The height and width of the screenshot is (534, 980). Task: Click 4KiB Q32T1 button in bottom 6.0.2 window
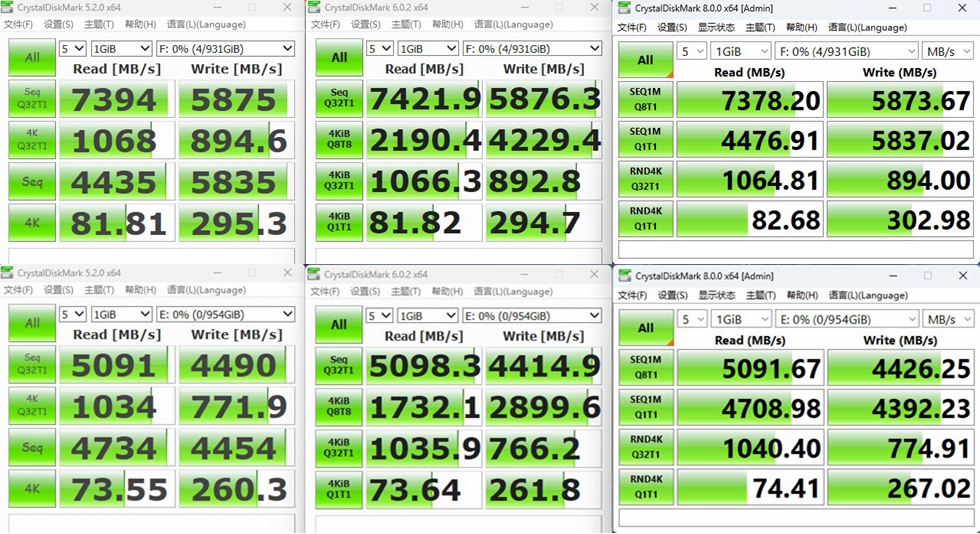339,448
